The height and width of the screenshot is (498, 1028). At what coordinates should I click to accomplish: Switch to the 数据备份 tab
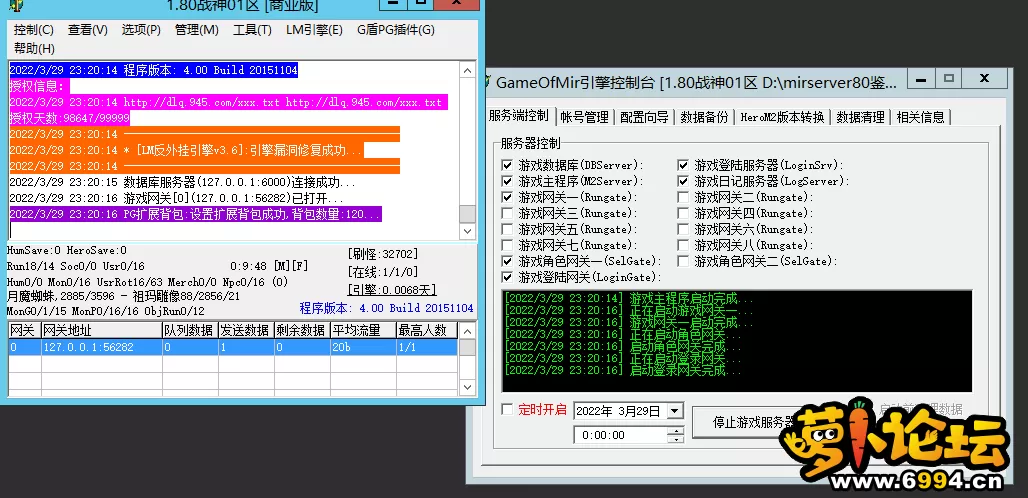click(704, 117)
